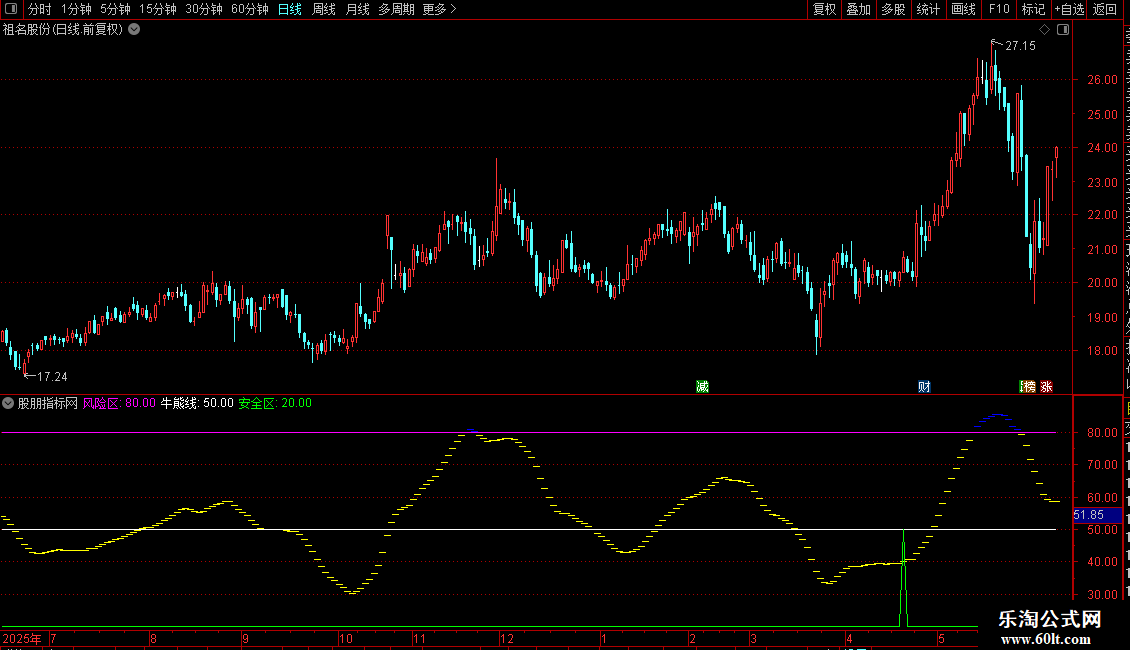
Task: Click the red 涨 marker
Action: pyautogui.click(x=1046, y=387)
